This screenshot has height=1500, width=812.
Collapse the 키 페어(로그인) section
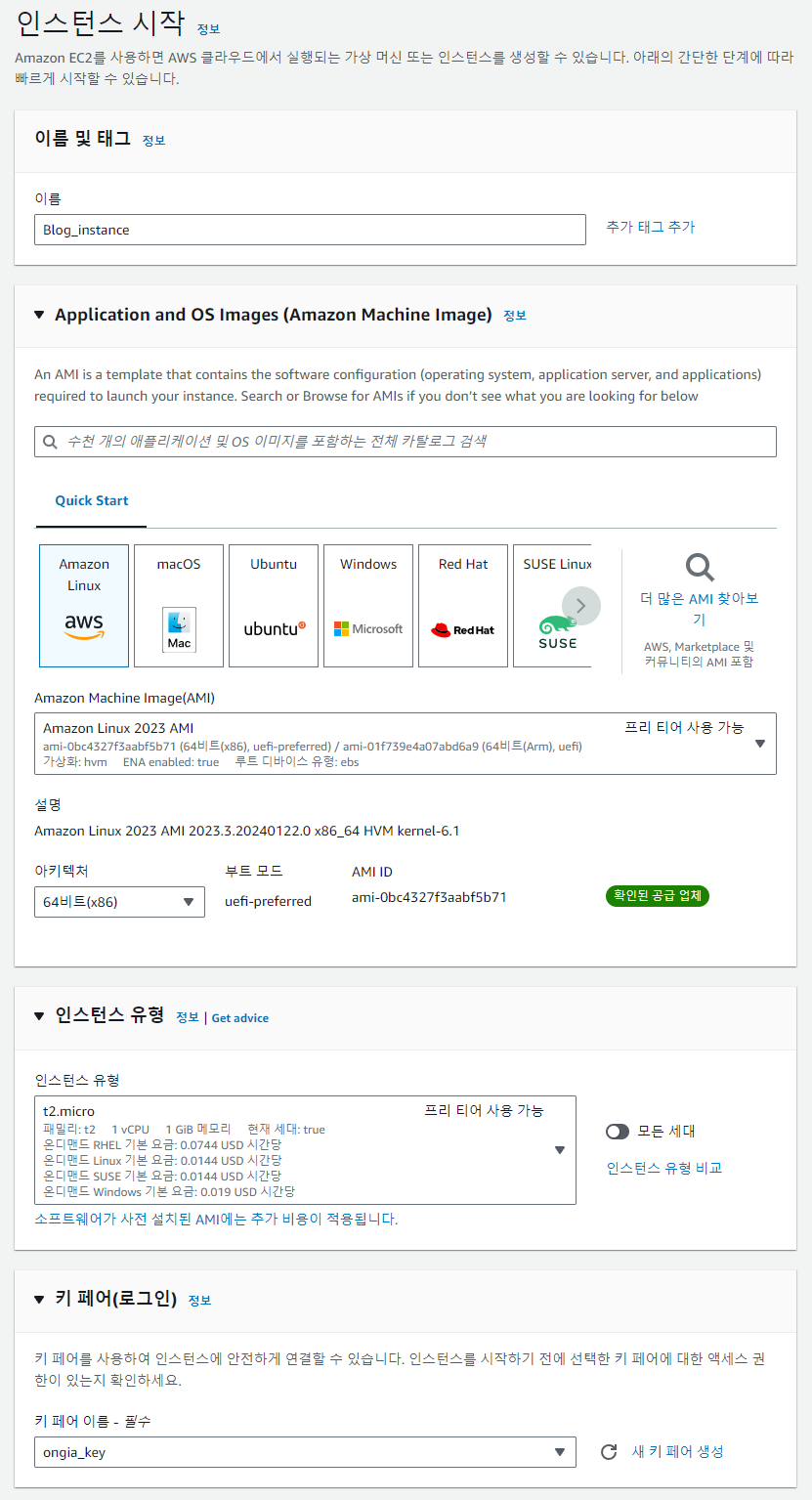(39, 1299)
